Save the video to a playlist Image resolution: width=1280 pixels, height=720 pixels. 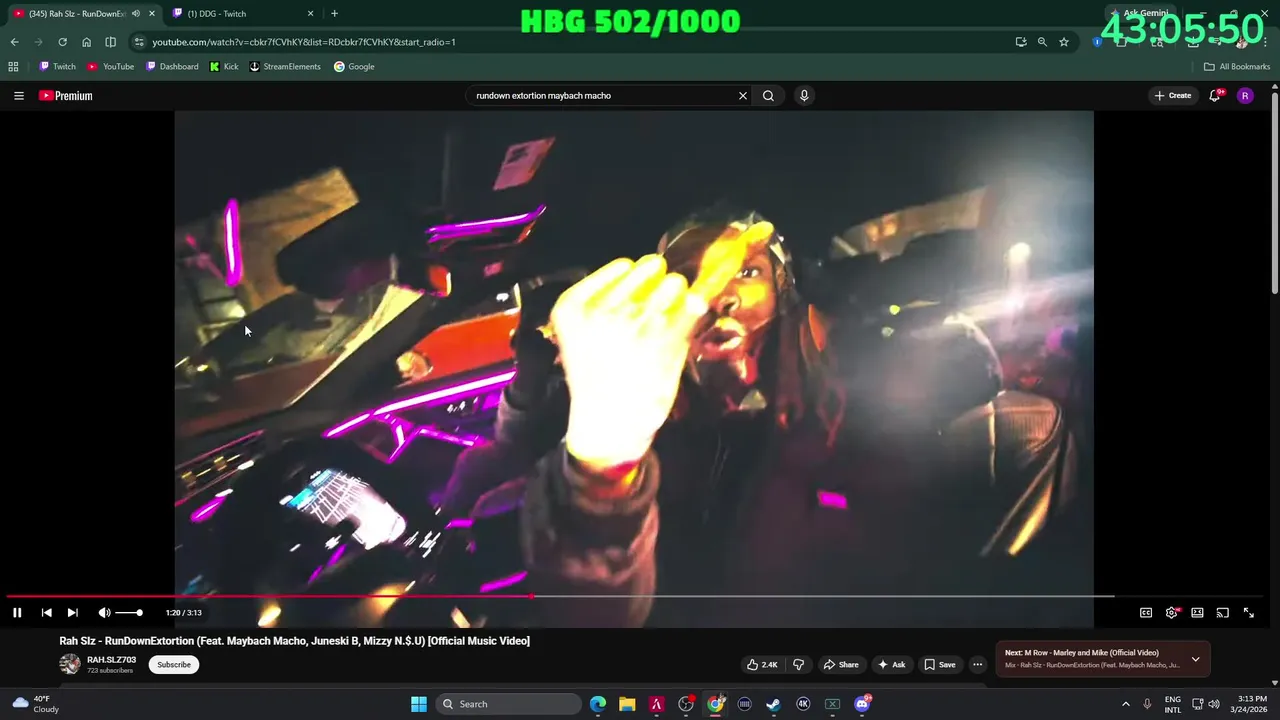pyautogui.click(x=939, y=664)
